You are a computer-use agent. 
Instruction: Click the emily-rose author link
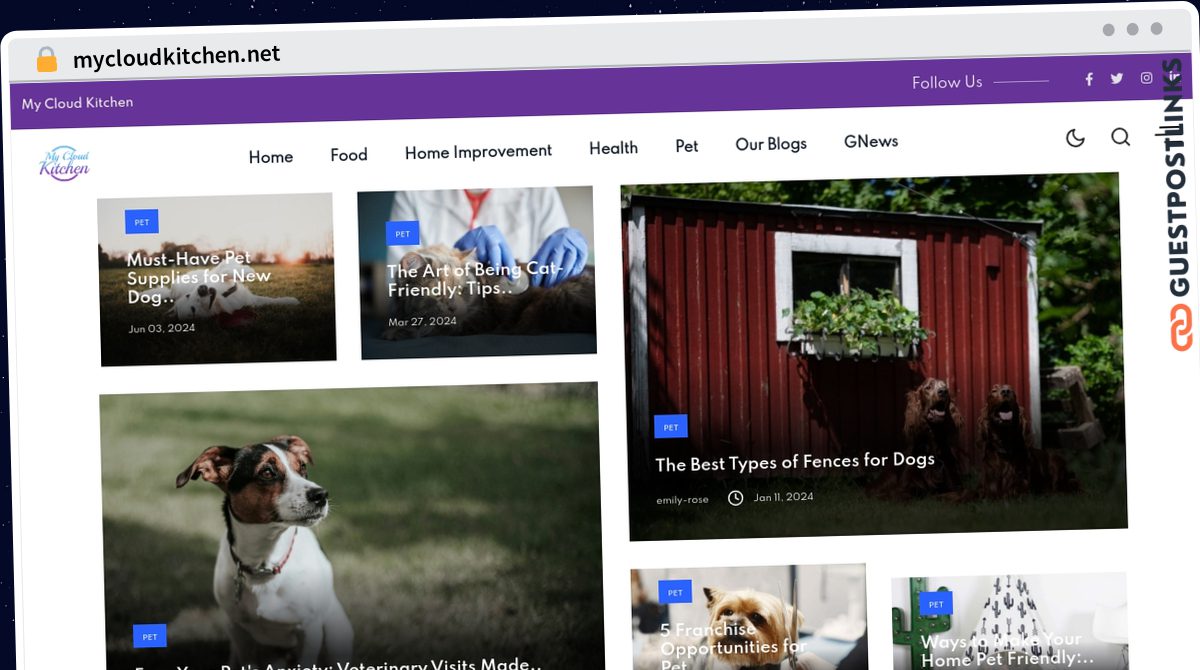coord(682,499)
